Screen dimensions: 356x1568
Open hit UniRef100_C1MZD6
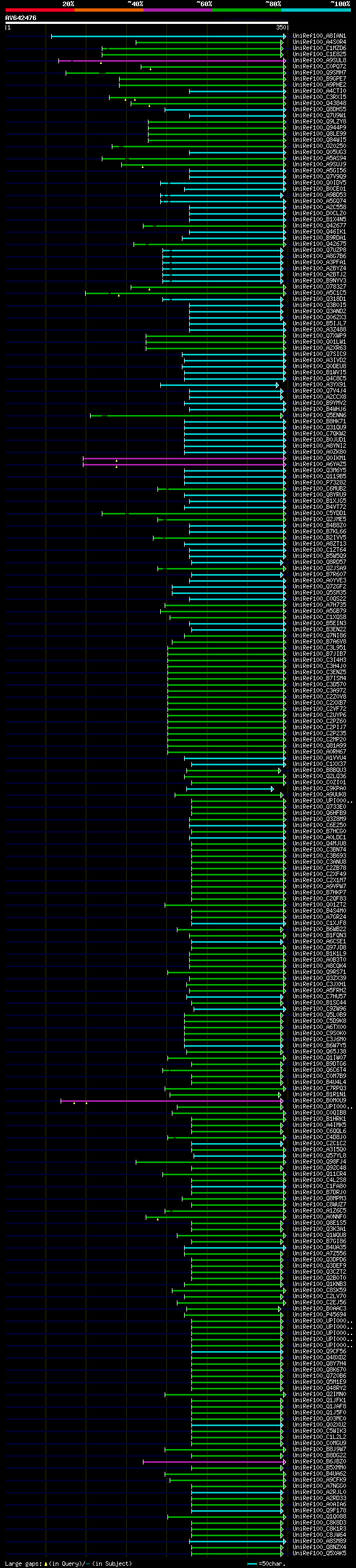319,49
